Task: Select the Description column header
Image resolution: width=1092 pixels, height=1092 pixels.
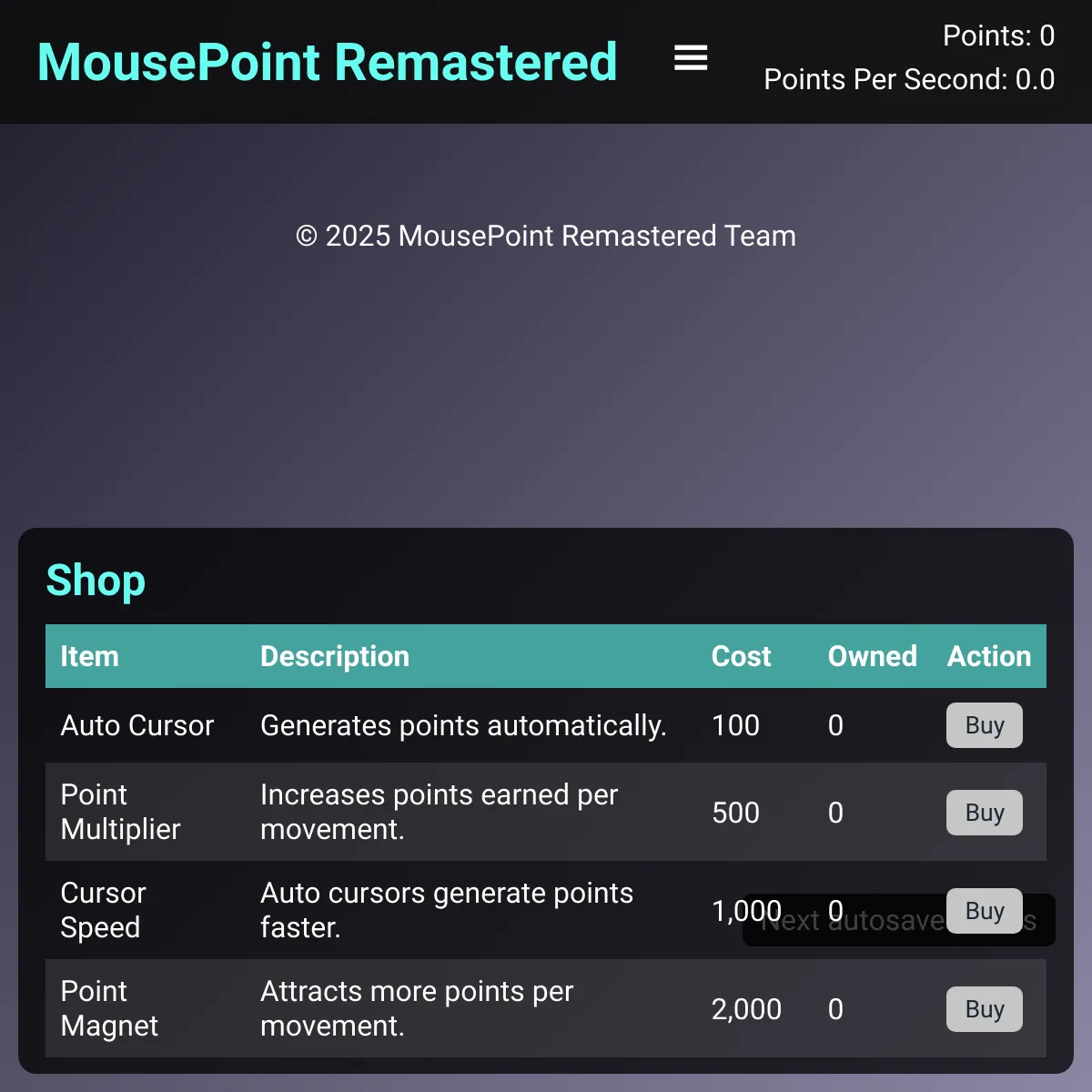Action: click(x=335, y=656)
